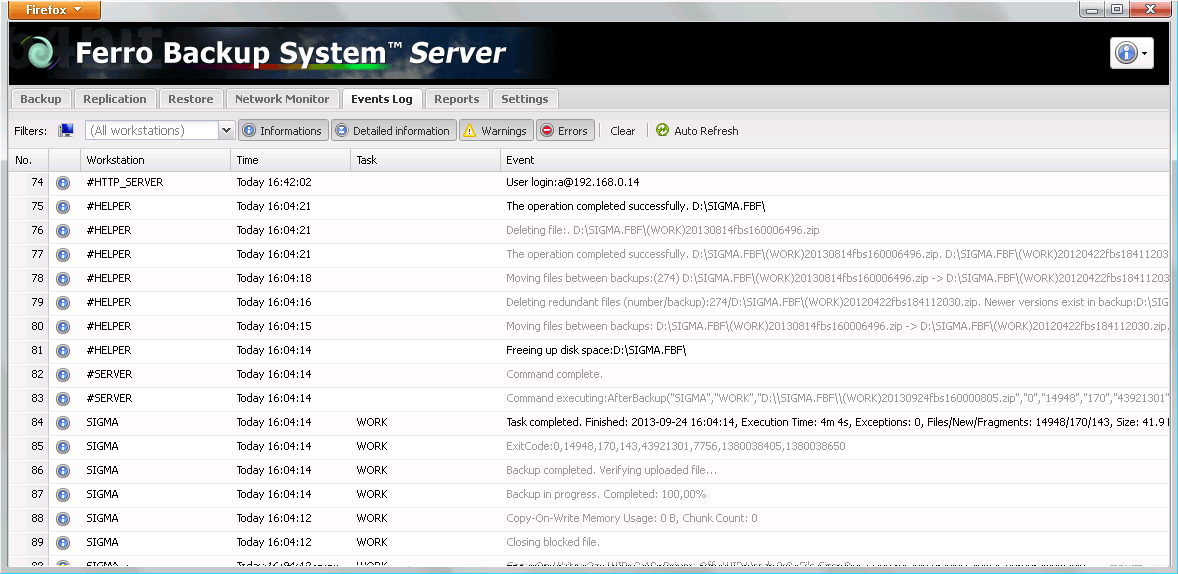
Task: Open the Replication tab
Action: coord(115,99)
